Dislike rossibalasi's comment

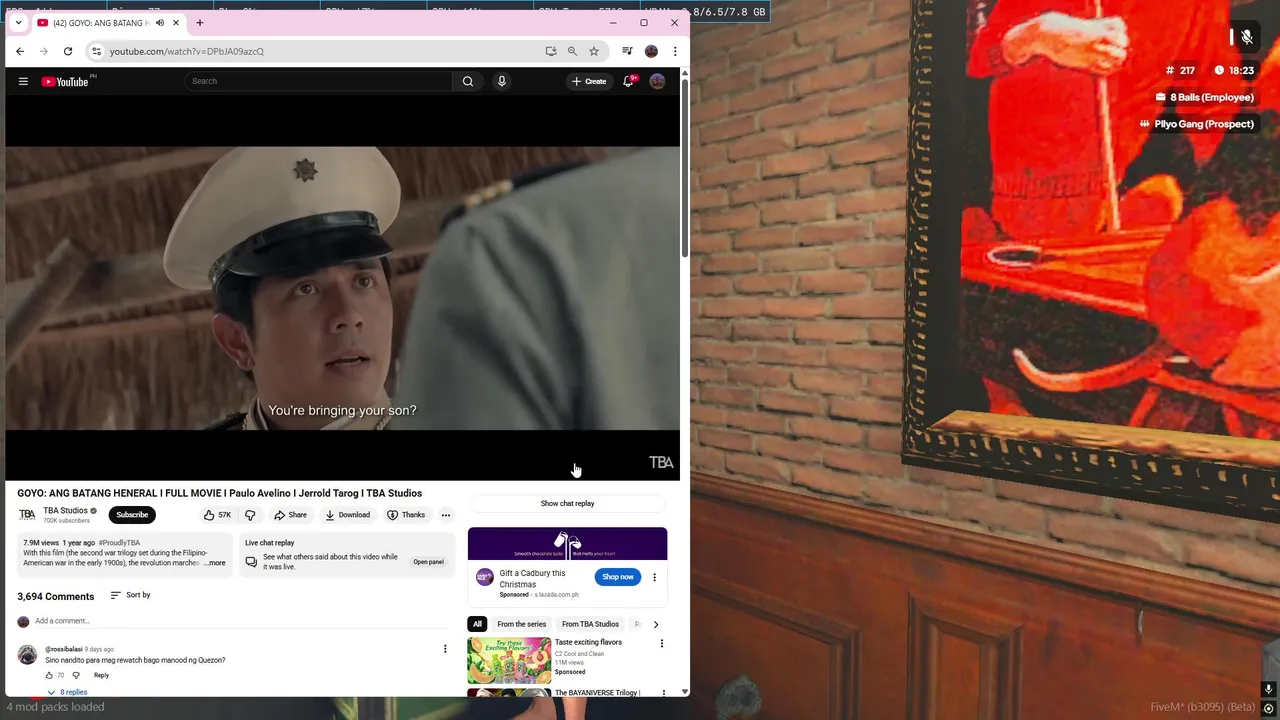76,675
